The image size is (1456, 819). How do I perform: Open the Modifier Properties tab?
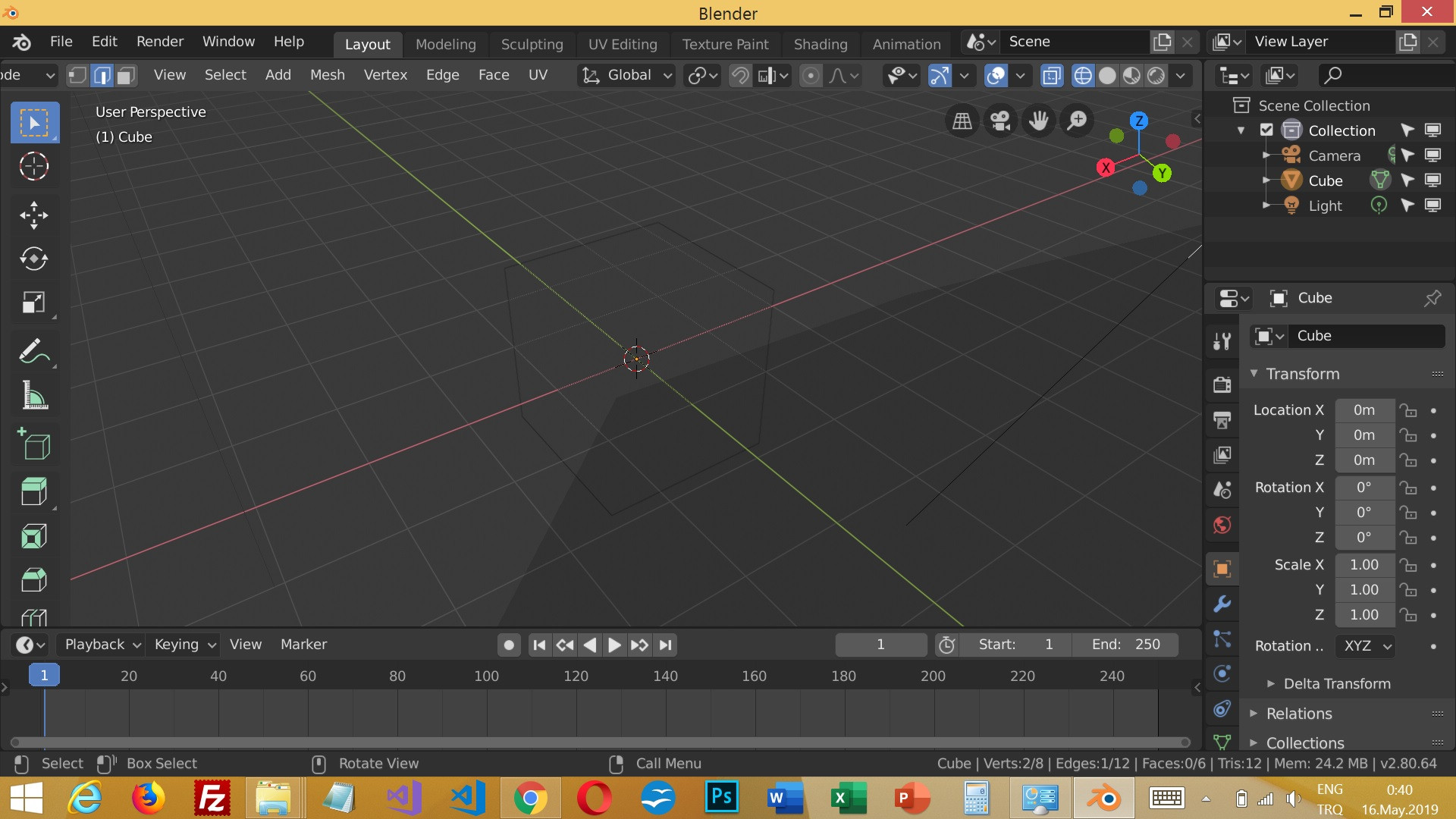(1222, 604)
